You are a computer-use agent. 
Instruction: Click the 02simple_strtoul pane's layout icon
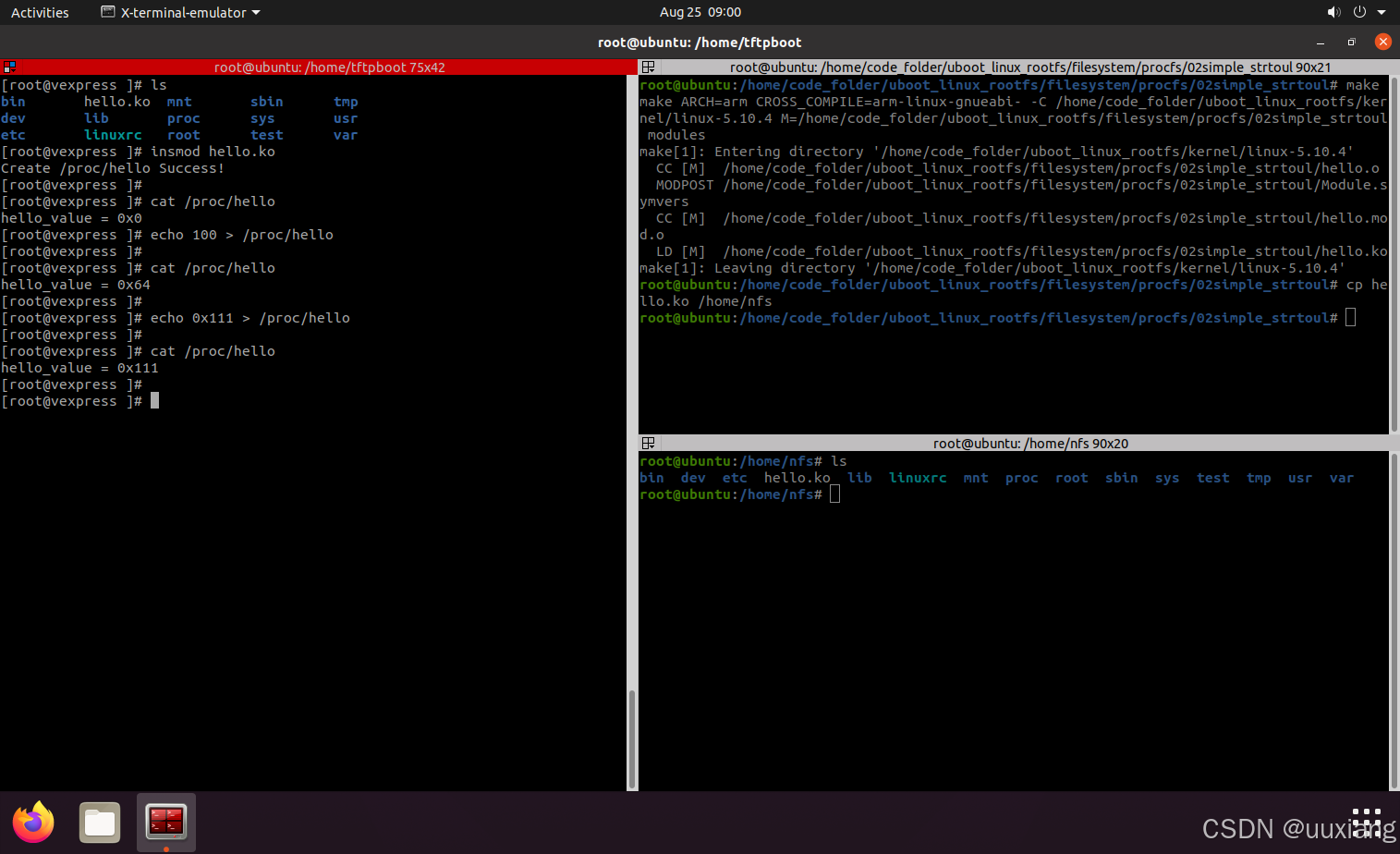click(x=648, y=67)
